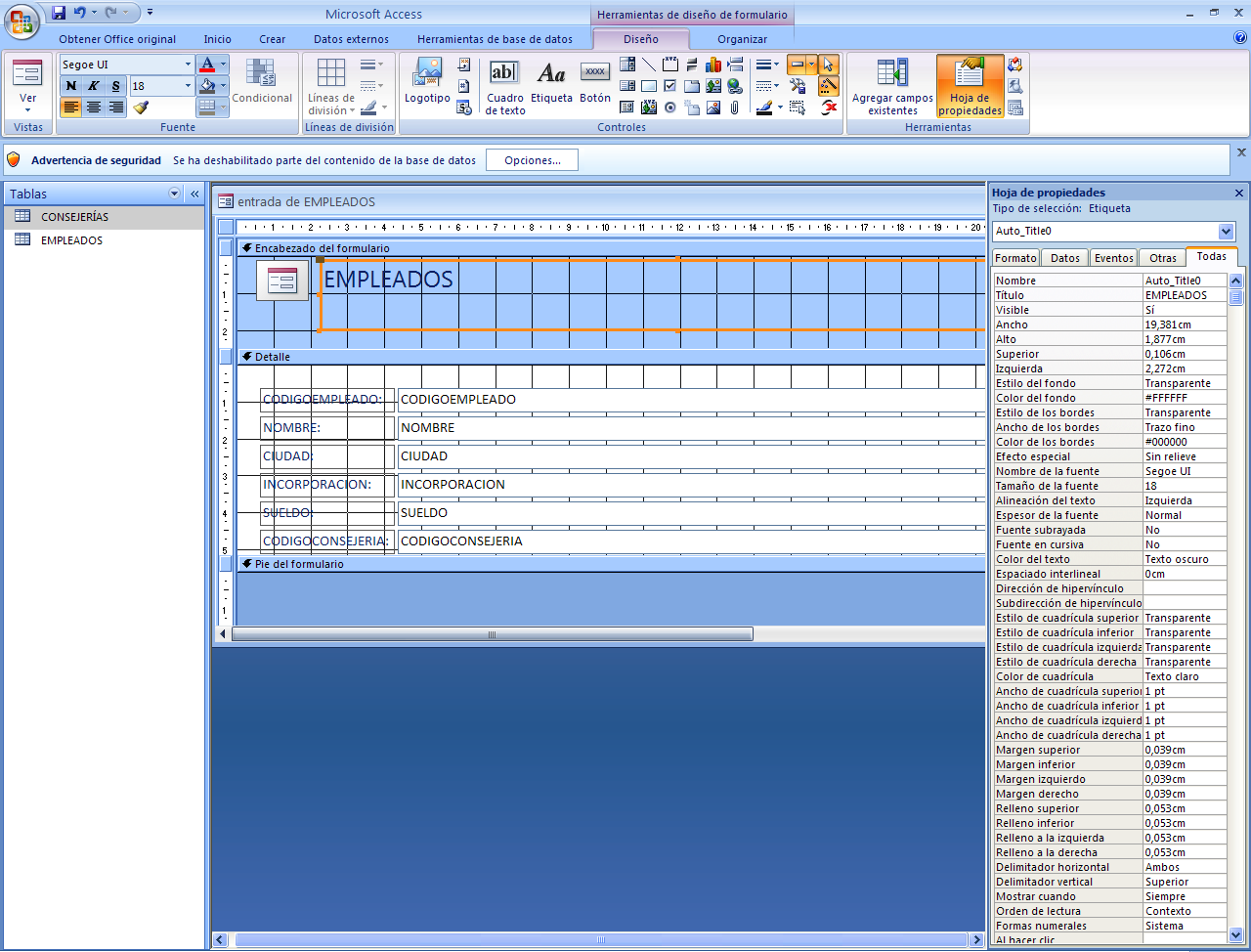Open the Eventos properties tab
1251x952 pixels.
(x=1113, y=257)
